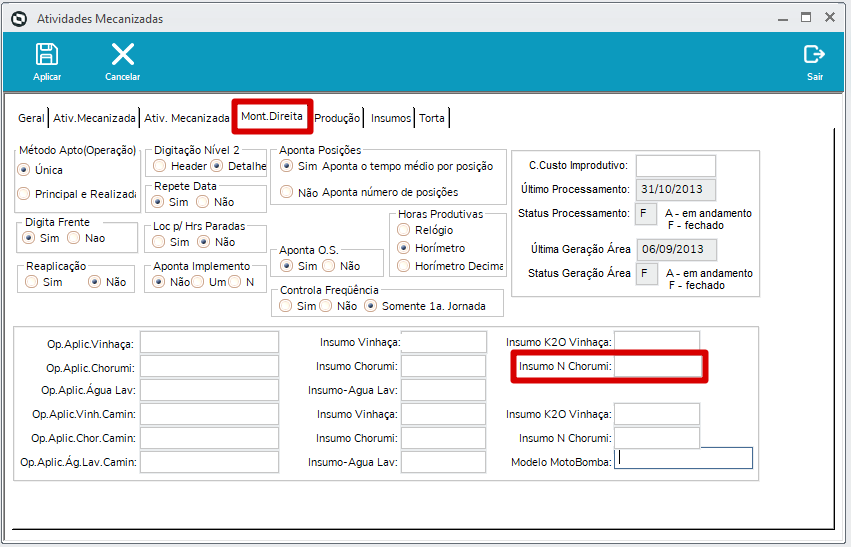This screenshot has height=547, width=851.
Task: Choose Detalhe in Digitação Nível 2
Action: coord(217,166)
